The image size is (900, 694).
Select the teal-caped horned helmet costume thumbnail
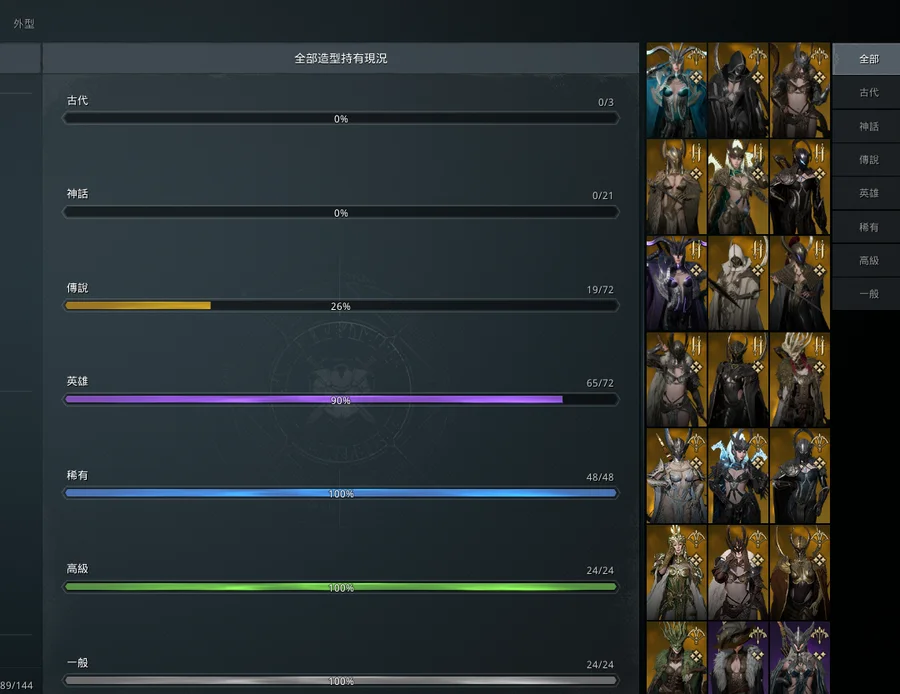[x=676, y=91]
